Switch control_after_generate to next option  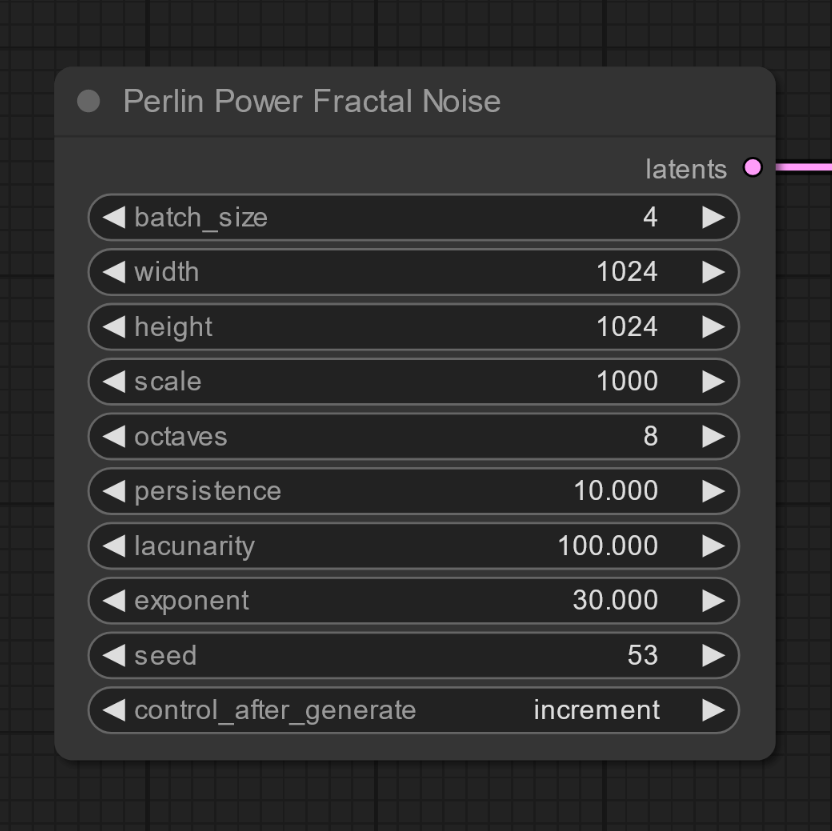pos(712,710)
